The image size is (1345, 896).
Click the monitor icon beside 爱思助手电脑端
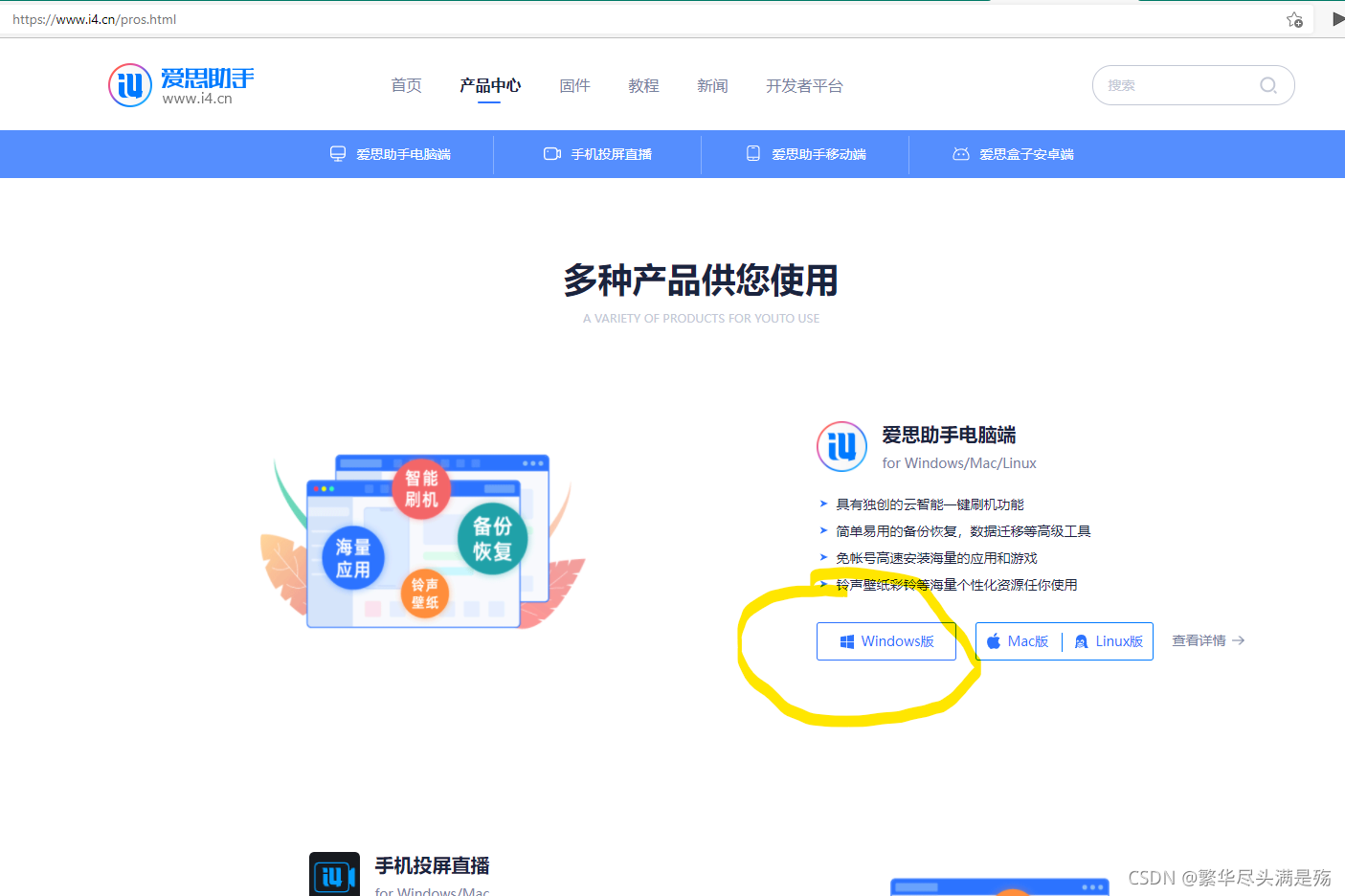click(338, 154)
